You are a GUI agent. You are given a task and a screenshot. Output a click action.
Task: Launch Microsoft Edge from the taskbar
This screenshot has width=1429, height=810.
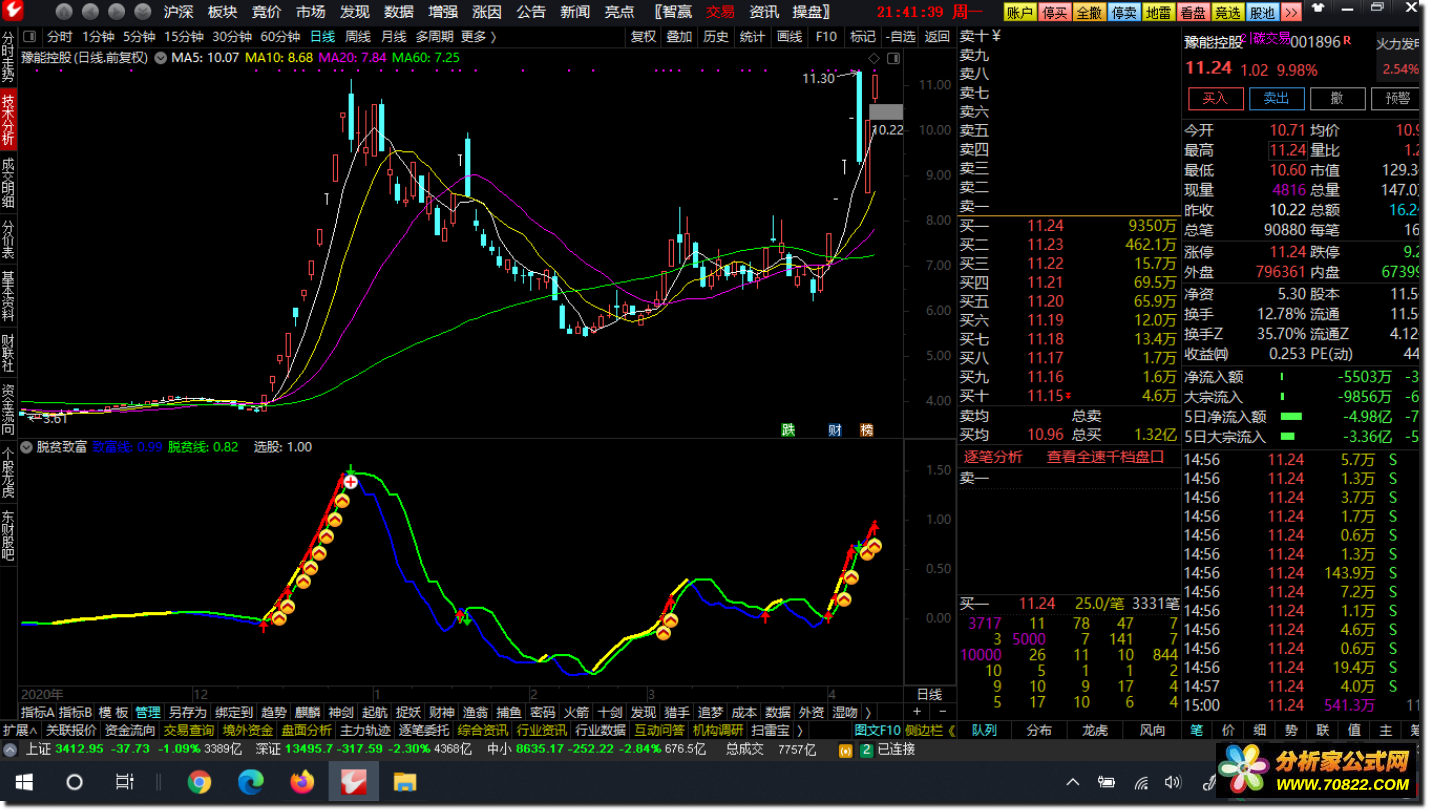251,782
